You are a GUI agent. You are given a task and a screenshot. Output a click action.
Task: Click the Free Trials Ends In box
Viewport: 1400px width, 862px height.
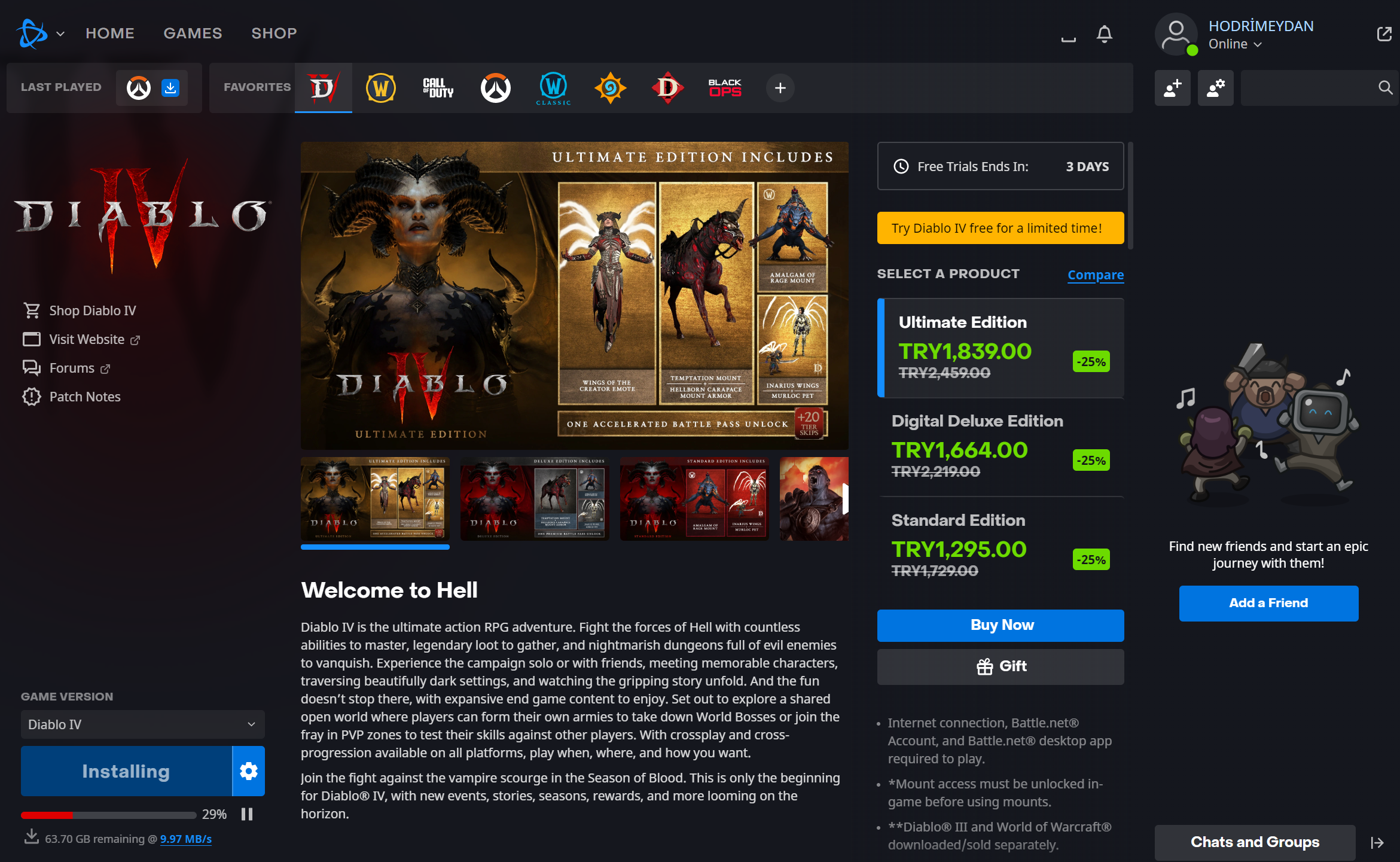click(x=1000, y=166)
